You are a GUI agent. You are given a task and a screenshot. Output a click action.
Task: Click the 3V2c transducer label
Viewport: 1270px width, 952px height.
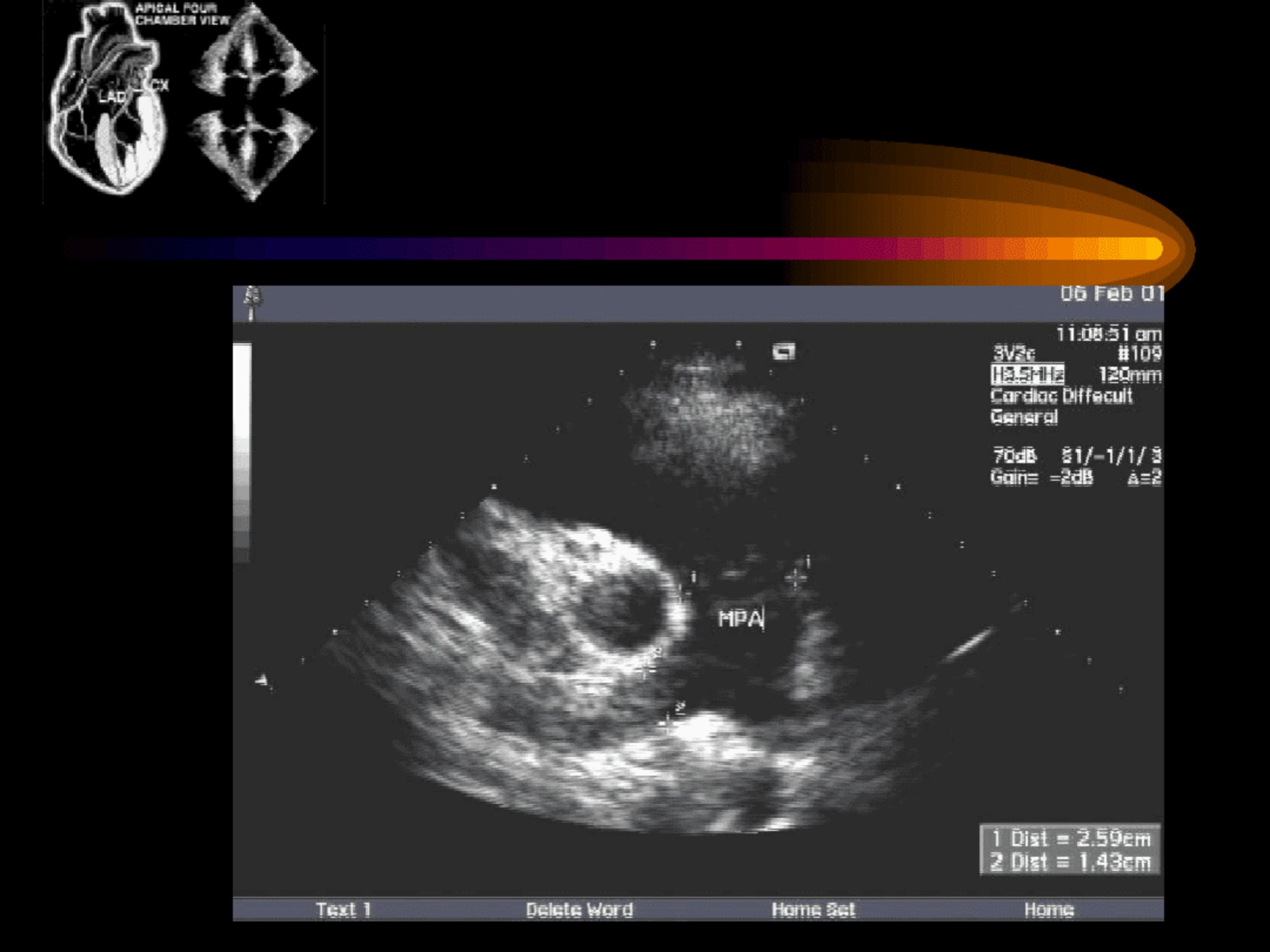[1014, 354]
